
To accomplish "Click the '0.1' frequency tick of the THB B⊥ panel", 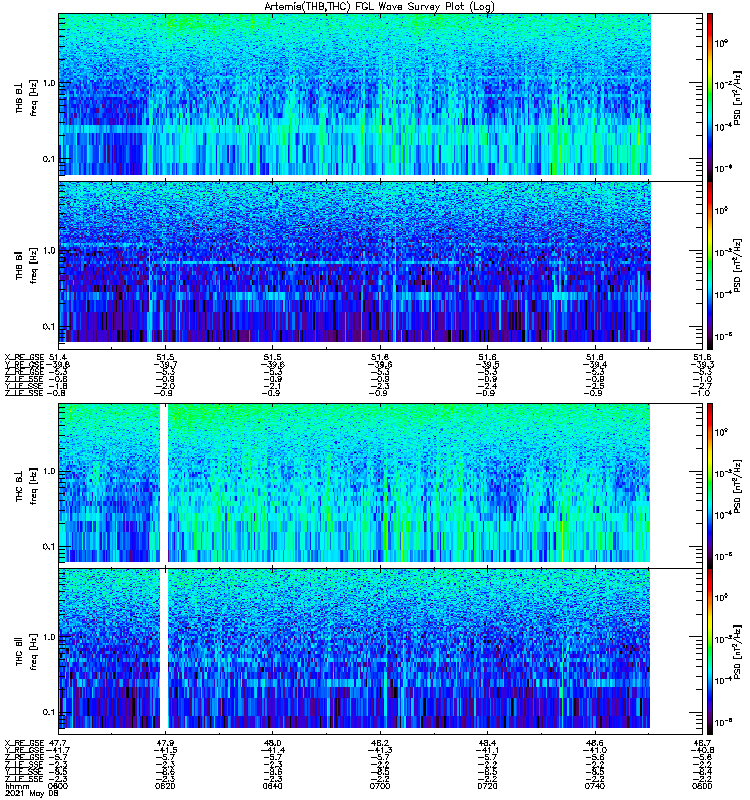I will (49, 159).
